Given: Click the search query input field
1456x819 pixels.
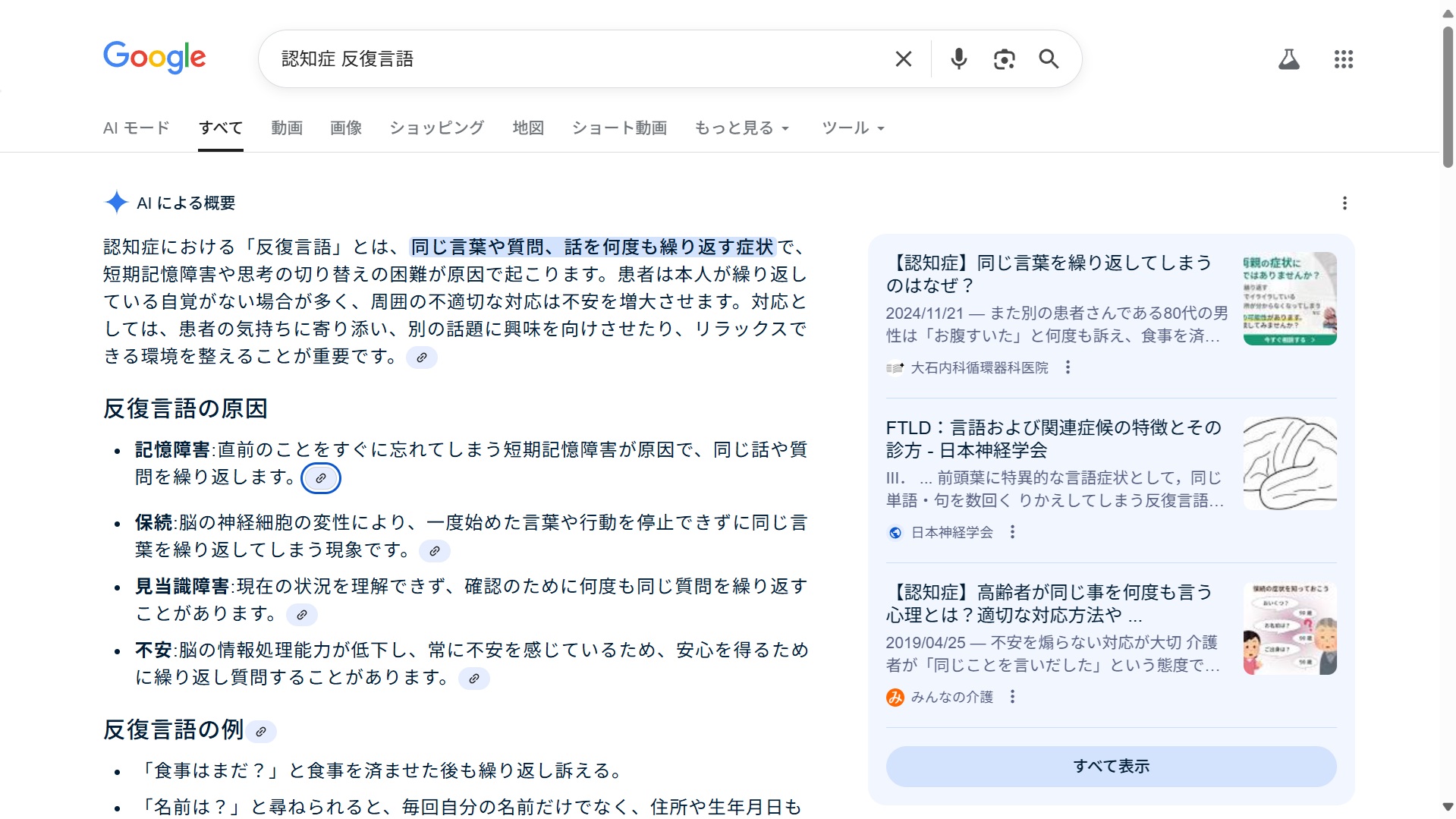Looking at the screenshot, I should coord(577,59).
